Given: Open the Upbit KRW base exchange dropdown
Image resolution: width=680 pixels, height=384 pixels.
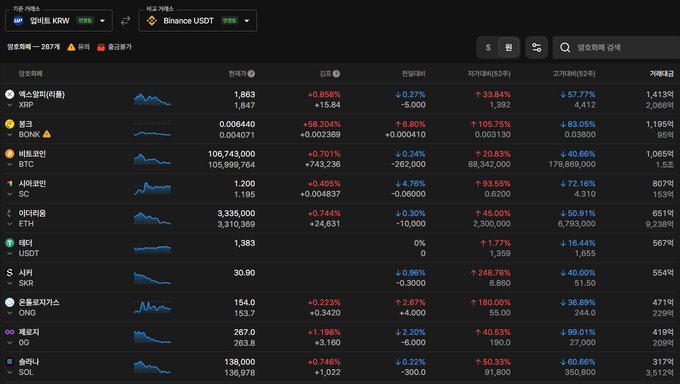Looking at the screenshot, I should pos(59,20).
